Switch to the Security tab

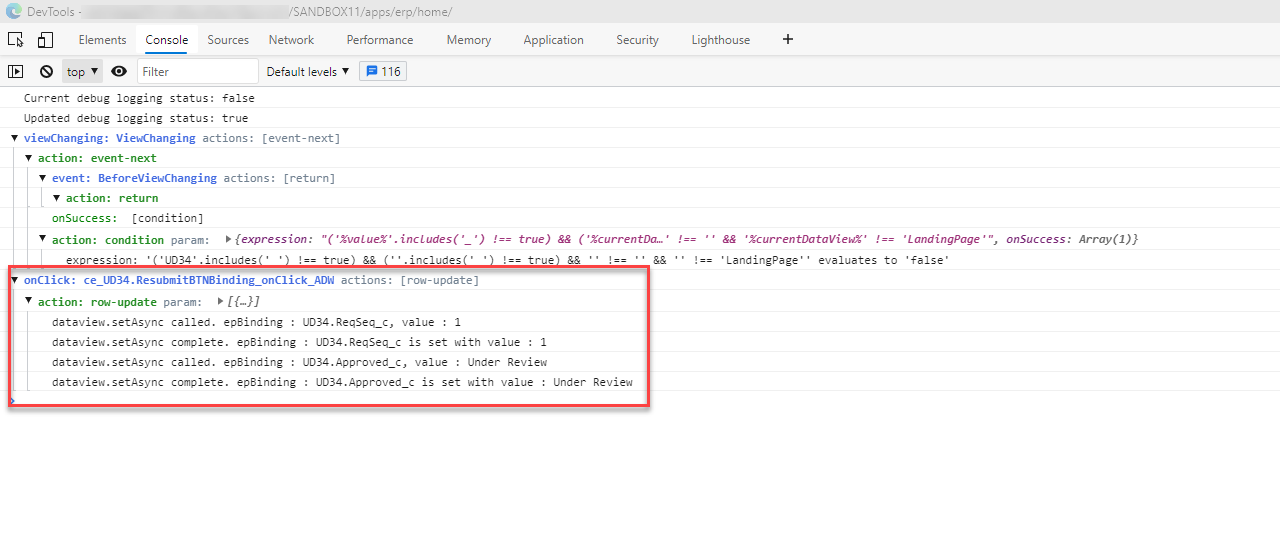pos(637,40)
